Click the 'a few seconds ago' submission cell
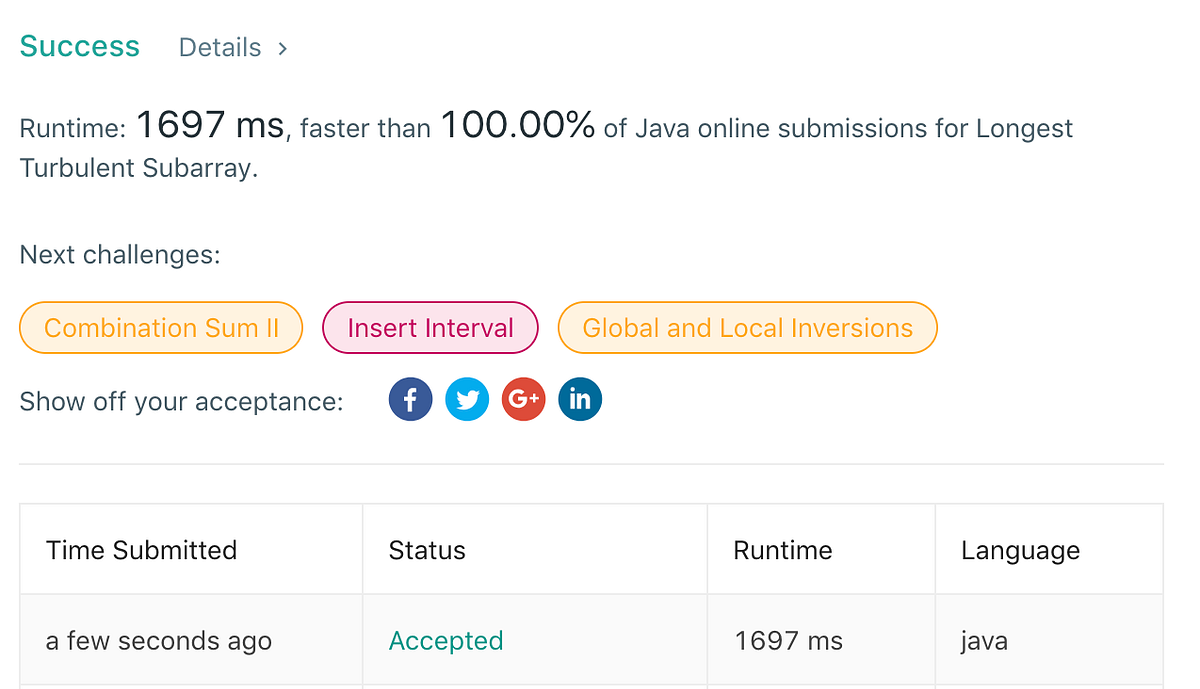1200x689 pixels. [x=159, y=641]
